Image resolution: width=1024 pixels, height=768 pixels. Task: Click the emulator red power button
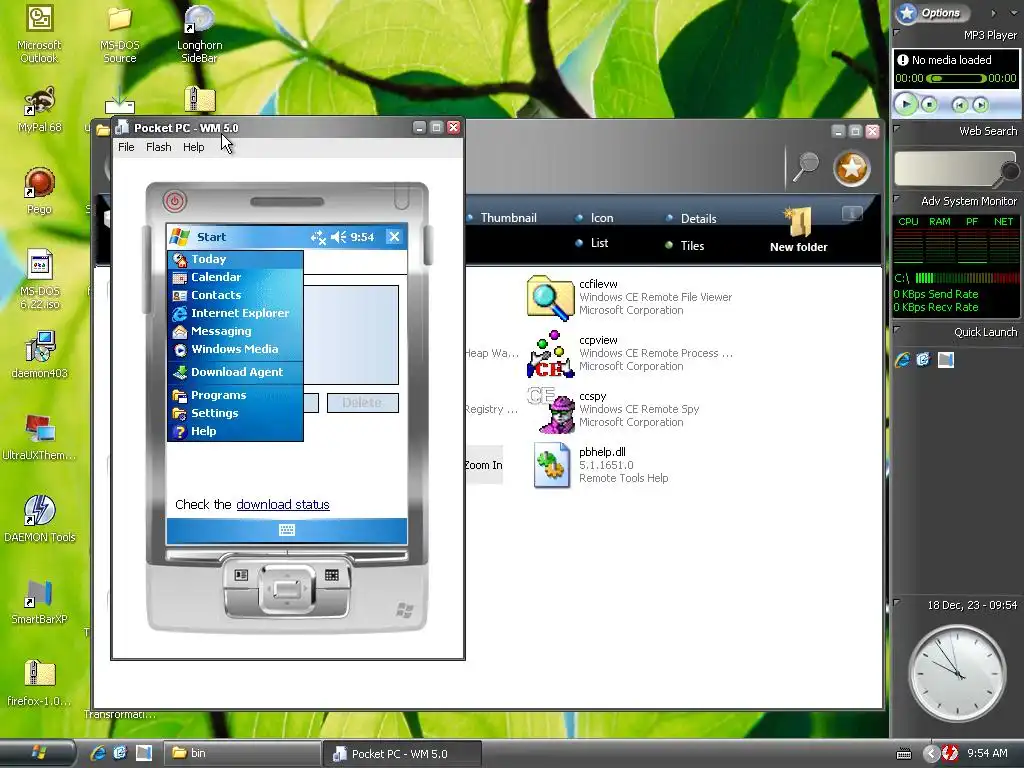coord(174,200)
